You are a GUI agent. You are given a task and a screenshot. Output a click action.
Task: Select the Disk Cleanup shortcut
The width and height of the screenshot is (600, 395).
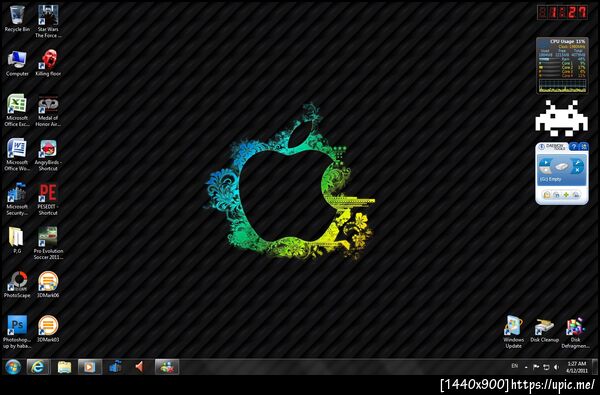pos(545,330)
